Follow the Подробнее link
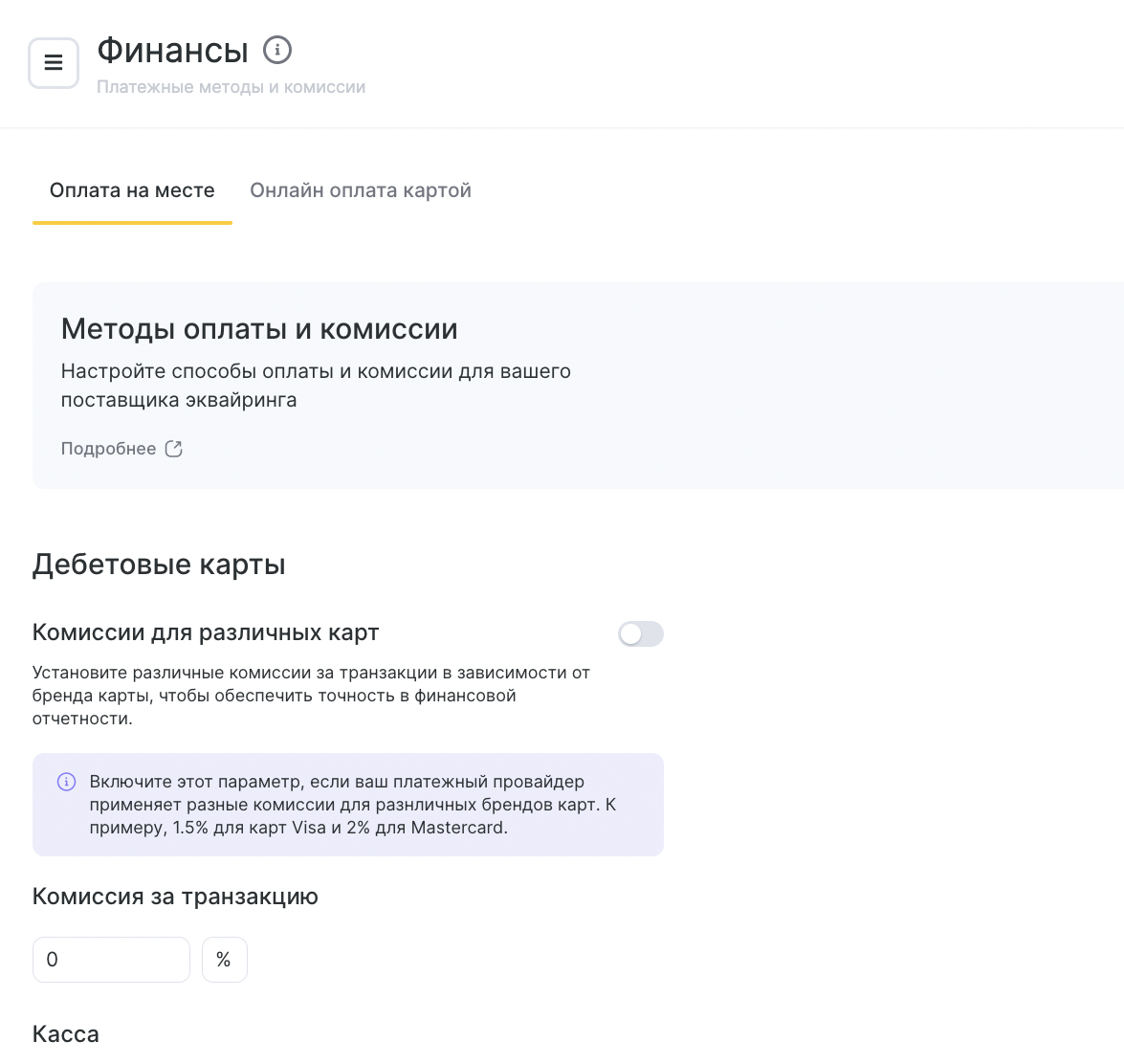 click(x=109, y=449)
